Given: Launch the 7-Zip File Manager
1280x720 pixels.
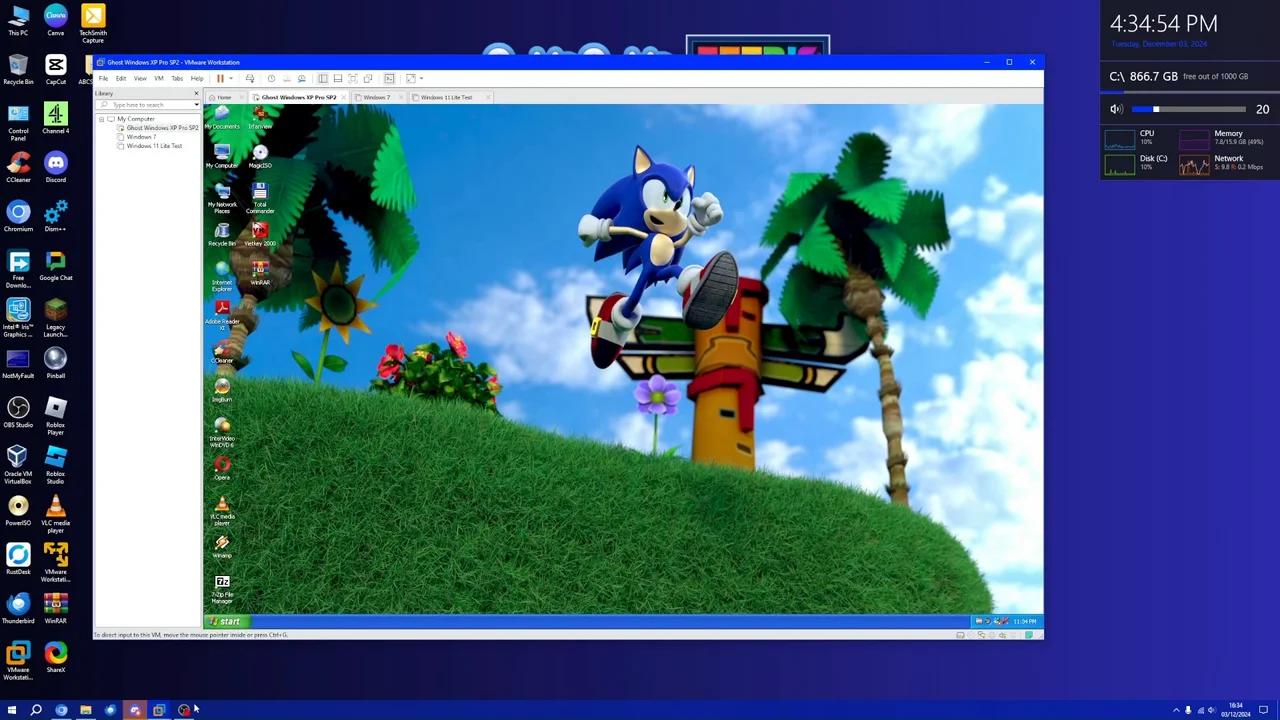Looking at the screenshot, I should point(221,585).
